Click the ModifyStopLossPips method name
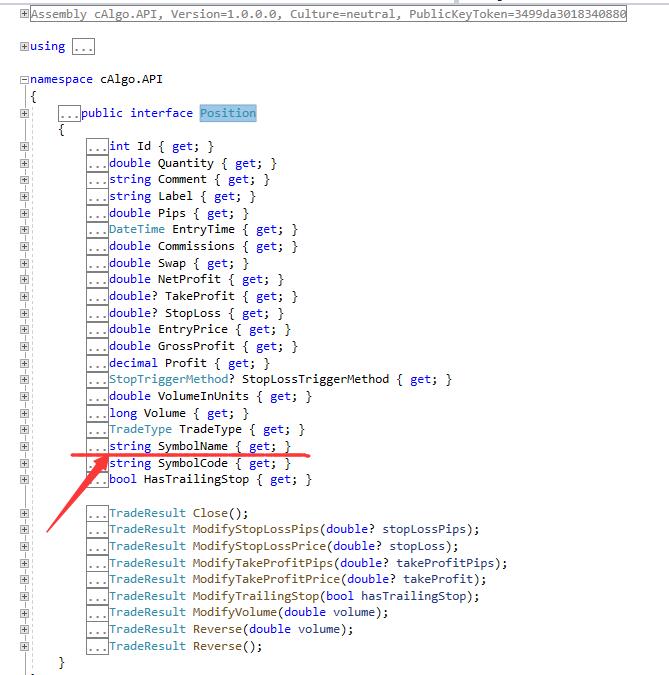This screenshot has height=675, width=669. tap(256, 529)
